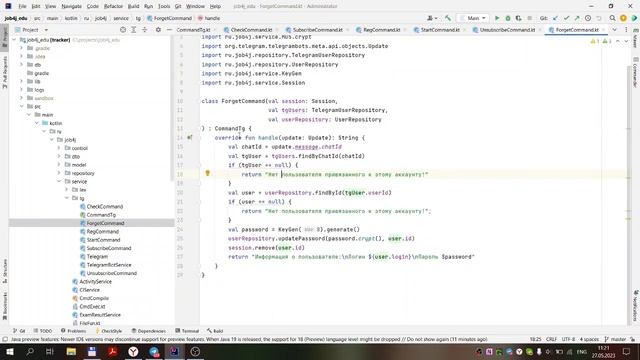Image resolution: width=640 pixels, height=360 pixels.
Task: Click 4 spaces indent setting
Action: pyautogui.click(x=589, y=339)
